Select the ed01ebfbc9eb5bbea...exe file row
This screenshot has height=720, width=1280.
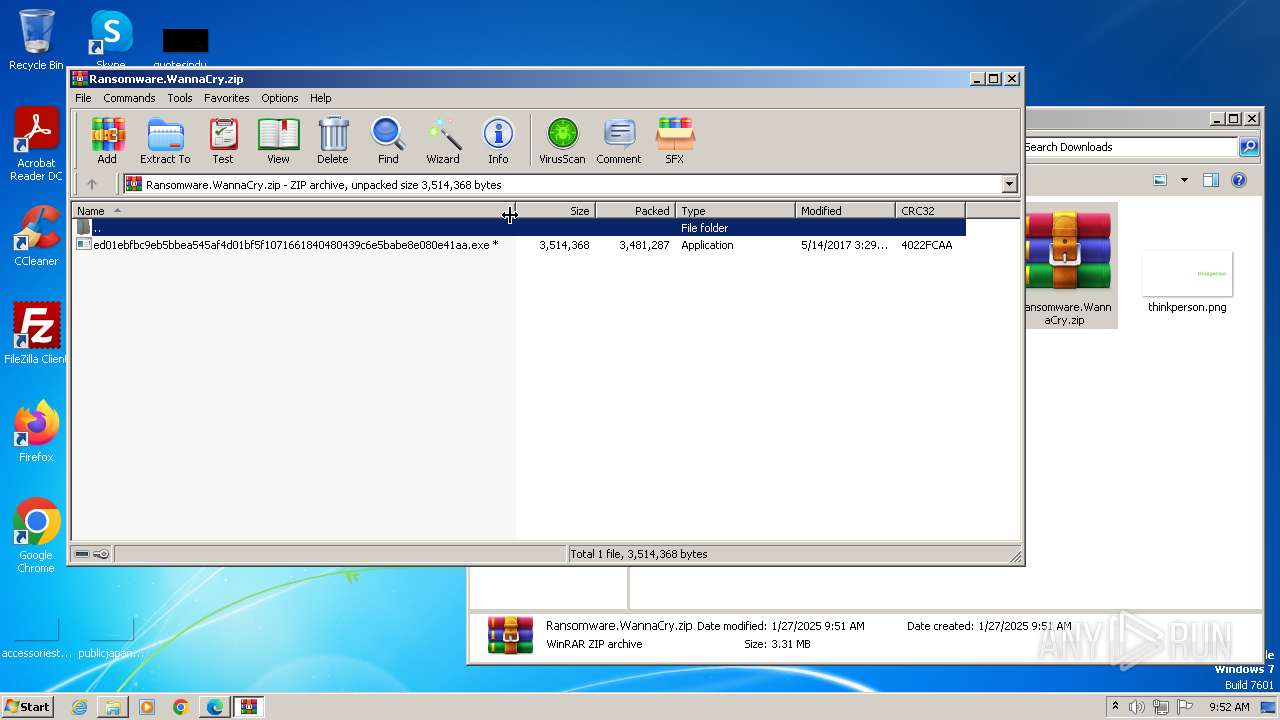tap(519, 245)
